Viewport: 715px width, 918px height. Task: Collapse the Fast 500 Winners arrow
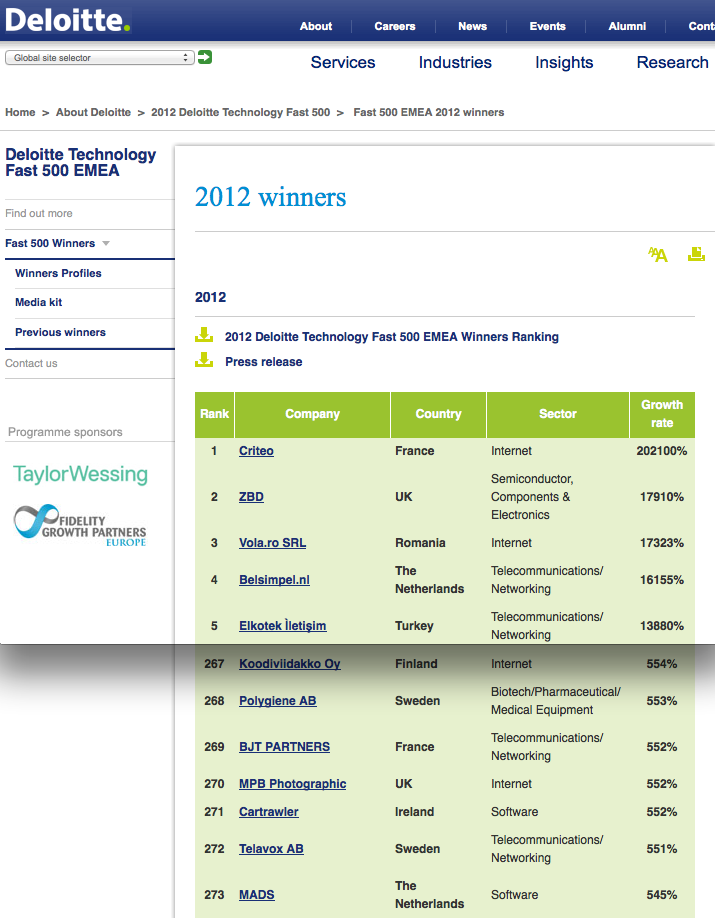pos(106,243)
